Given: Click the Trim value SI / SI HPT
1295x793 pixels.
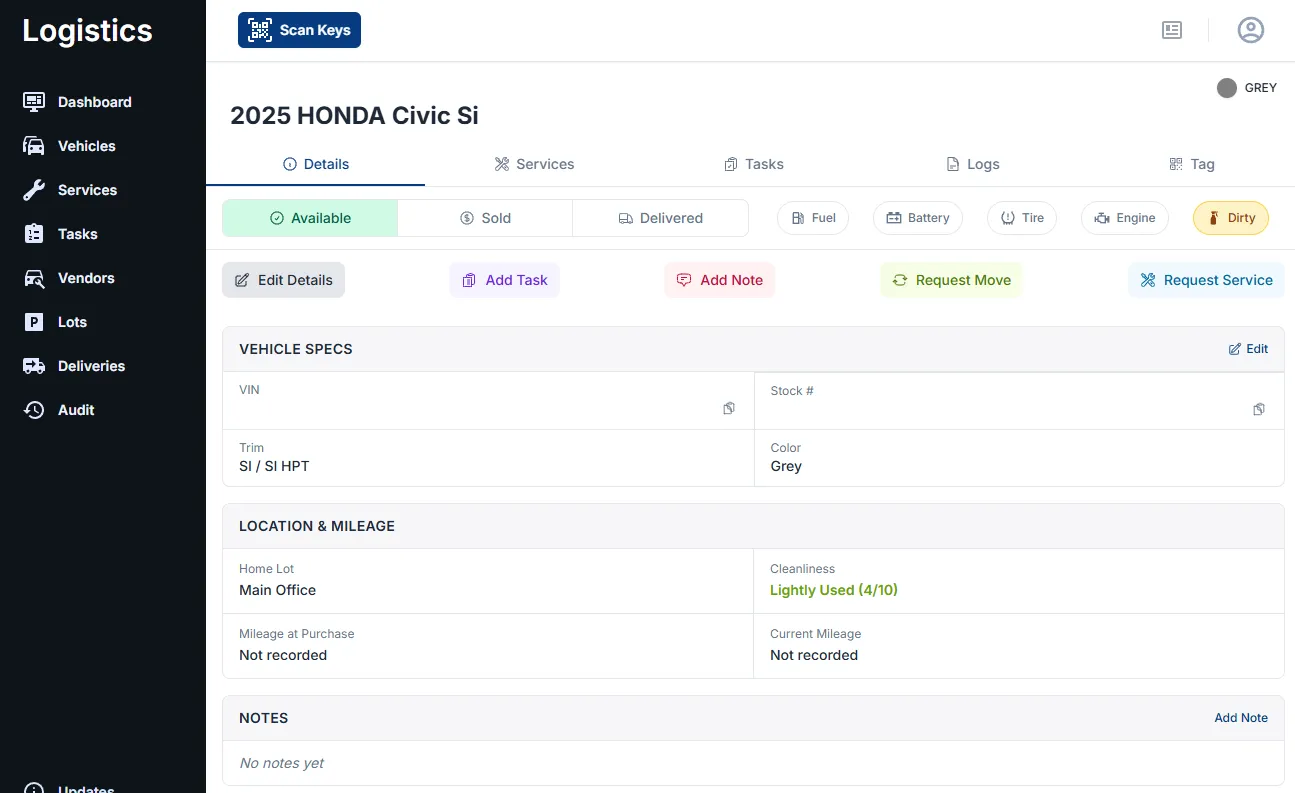Looking at the screenshot, I should [274, 466].
